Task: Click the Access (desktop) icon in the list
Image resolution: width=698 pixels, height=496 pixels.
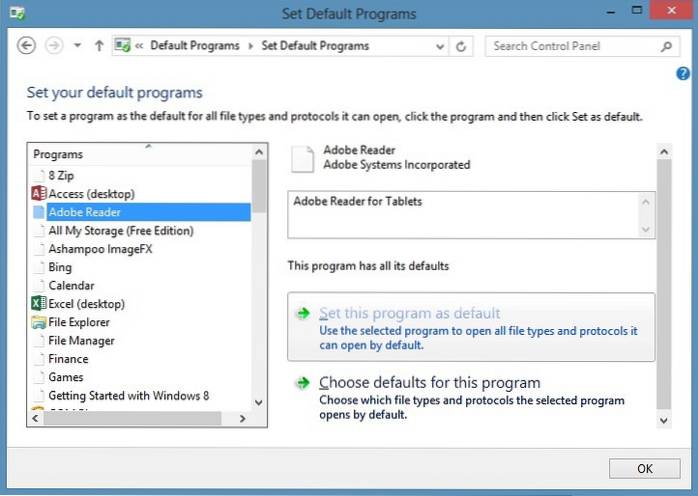Action: click(x=39, y=194)
